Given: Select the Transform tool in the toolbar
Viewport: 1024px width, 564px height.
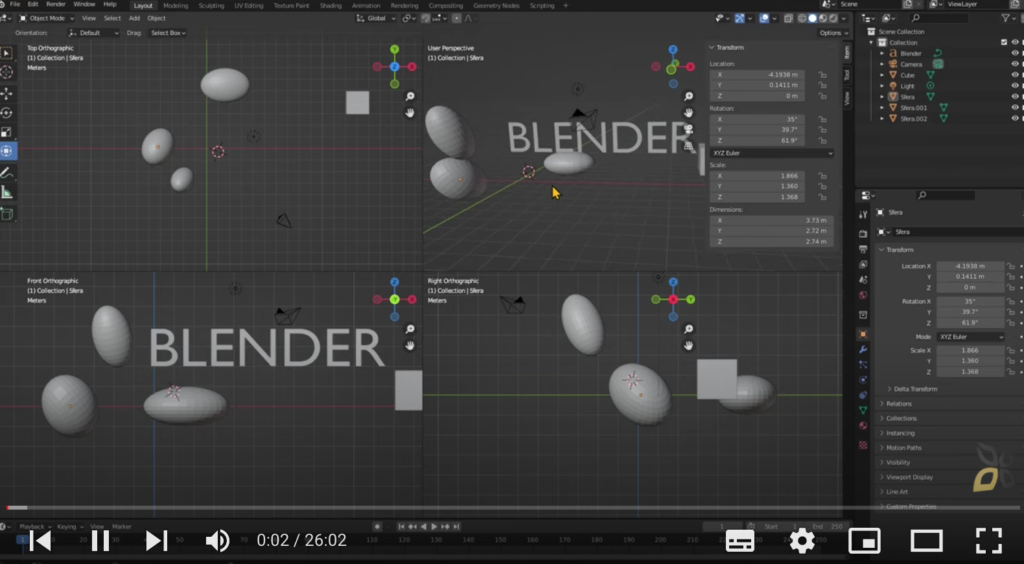Looking at the screenshot, I should [7, 151].
